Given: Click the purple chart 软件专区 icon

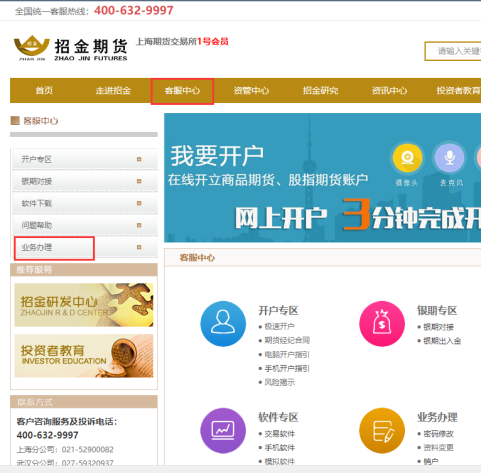Looking at the screenshot, I should point(223,430).
